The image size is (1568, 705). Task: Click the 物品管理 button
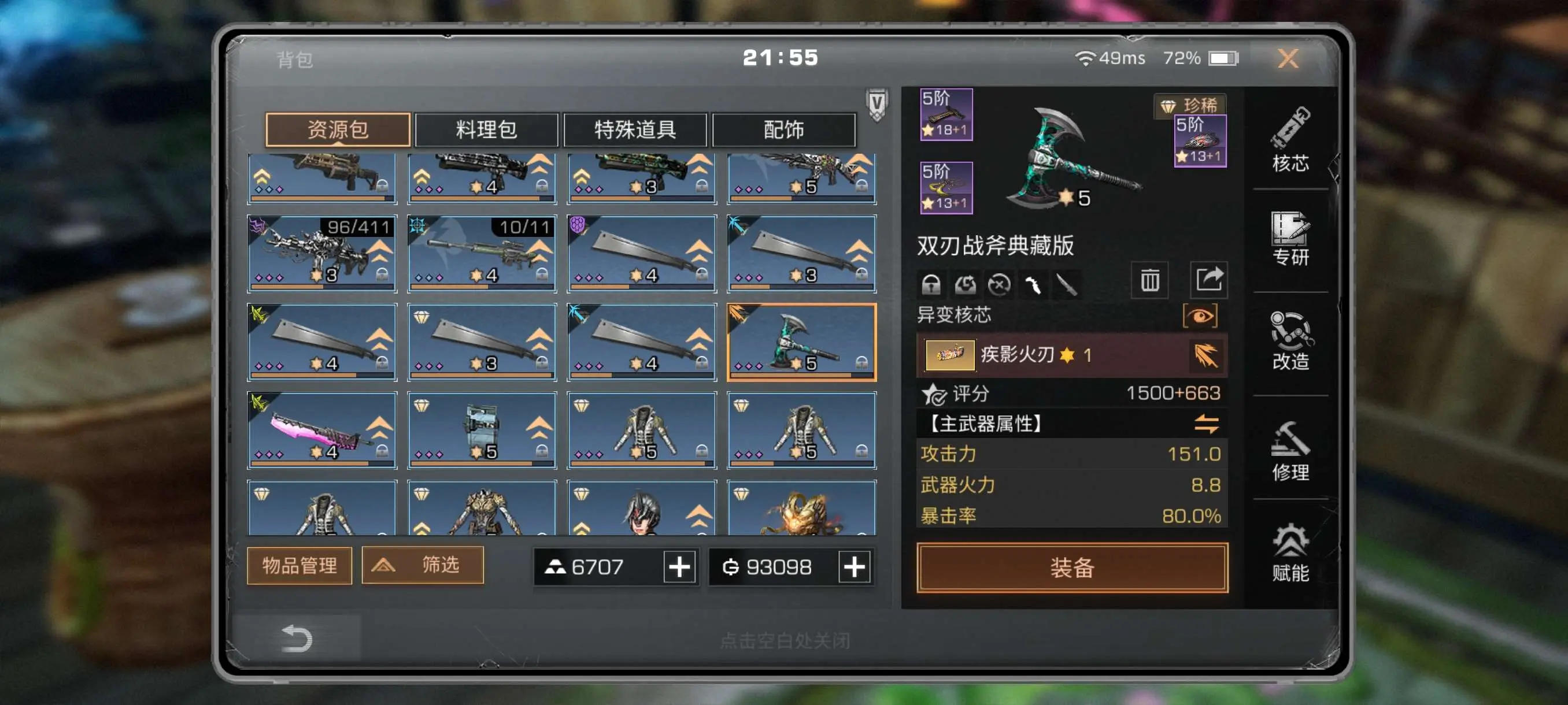299,566
